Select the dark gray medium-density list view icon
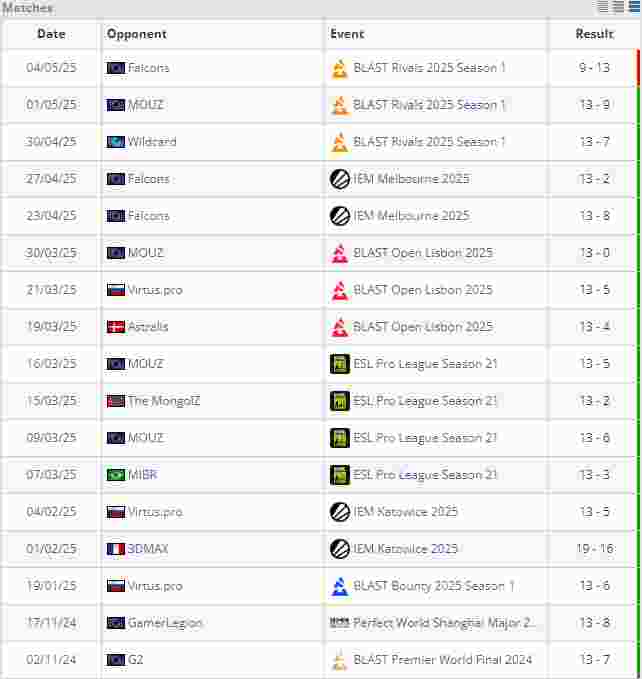 coord(619,7)
